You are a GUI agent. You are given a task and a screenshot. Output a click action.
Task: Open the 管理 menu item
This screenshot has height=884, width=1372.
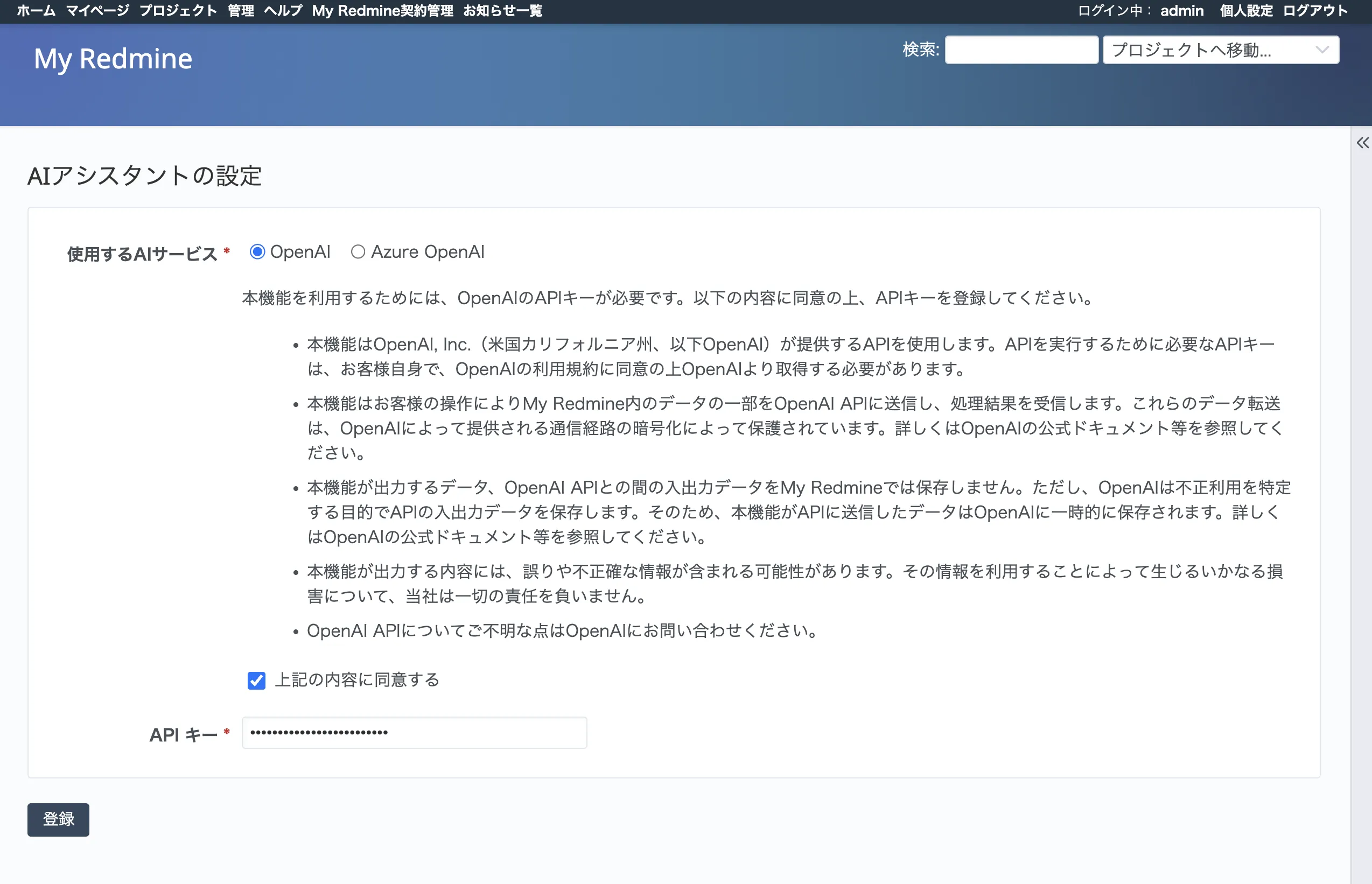[241, 11]
